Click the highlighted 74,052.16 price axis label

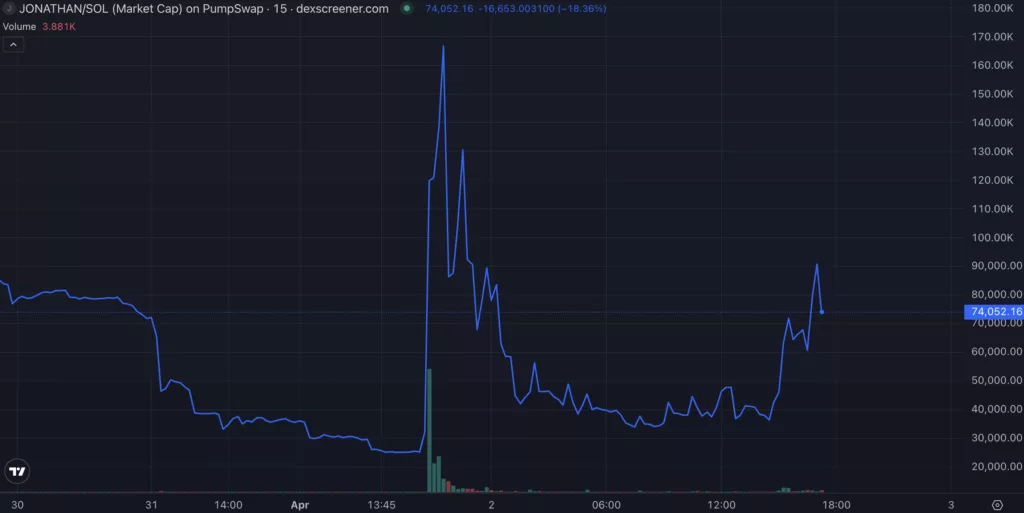(x=993, y=312)
